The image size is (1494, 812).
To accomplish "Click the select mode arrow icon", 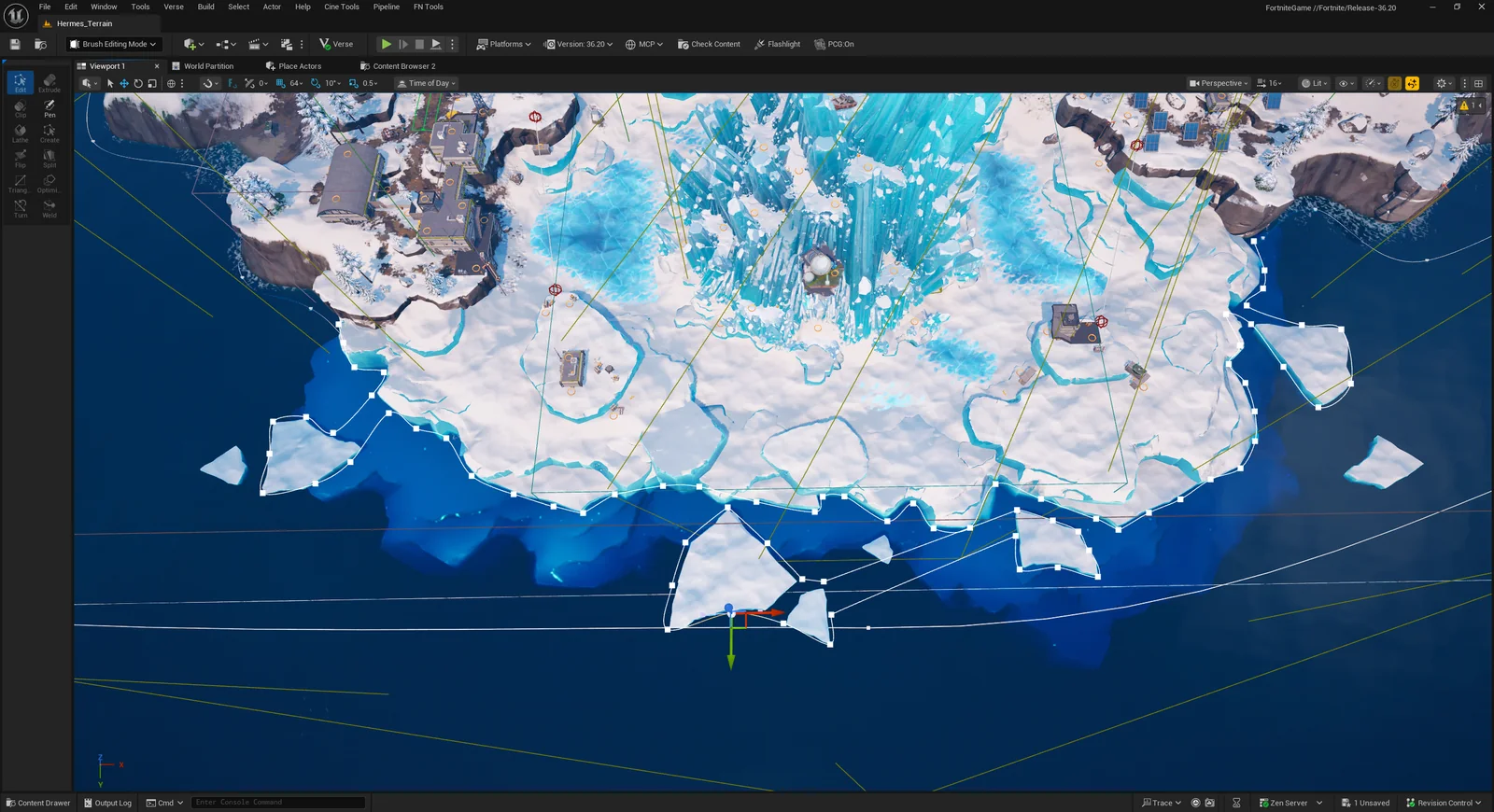I will (x=110, y=83).
